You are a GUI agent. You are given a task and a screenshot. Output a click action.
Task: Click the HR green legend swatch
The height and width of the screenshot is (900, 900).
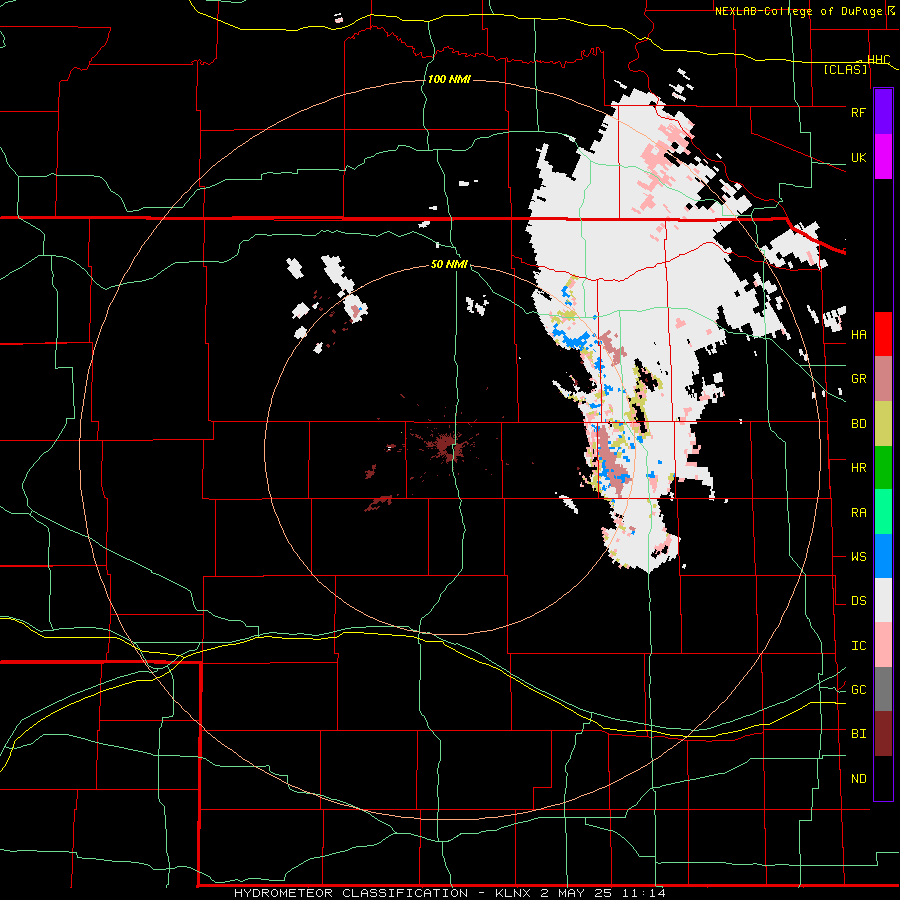[883, 468]
